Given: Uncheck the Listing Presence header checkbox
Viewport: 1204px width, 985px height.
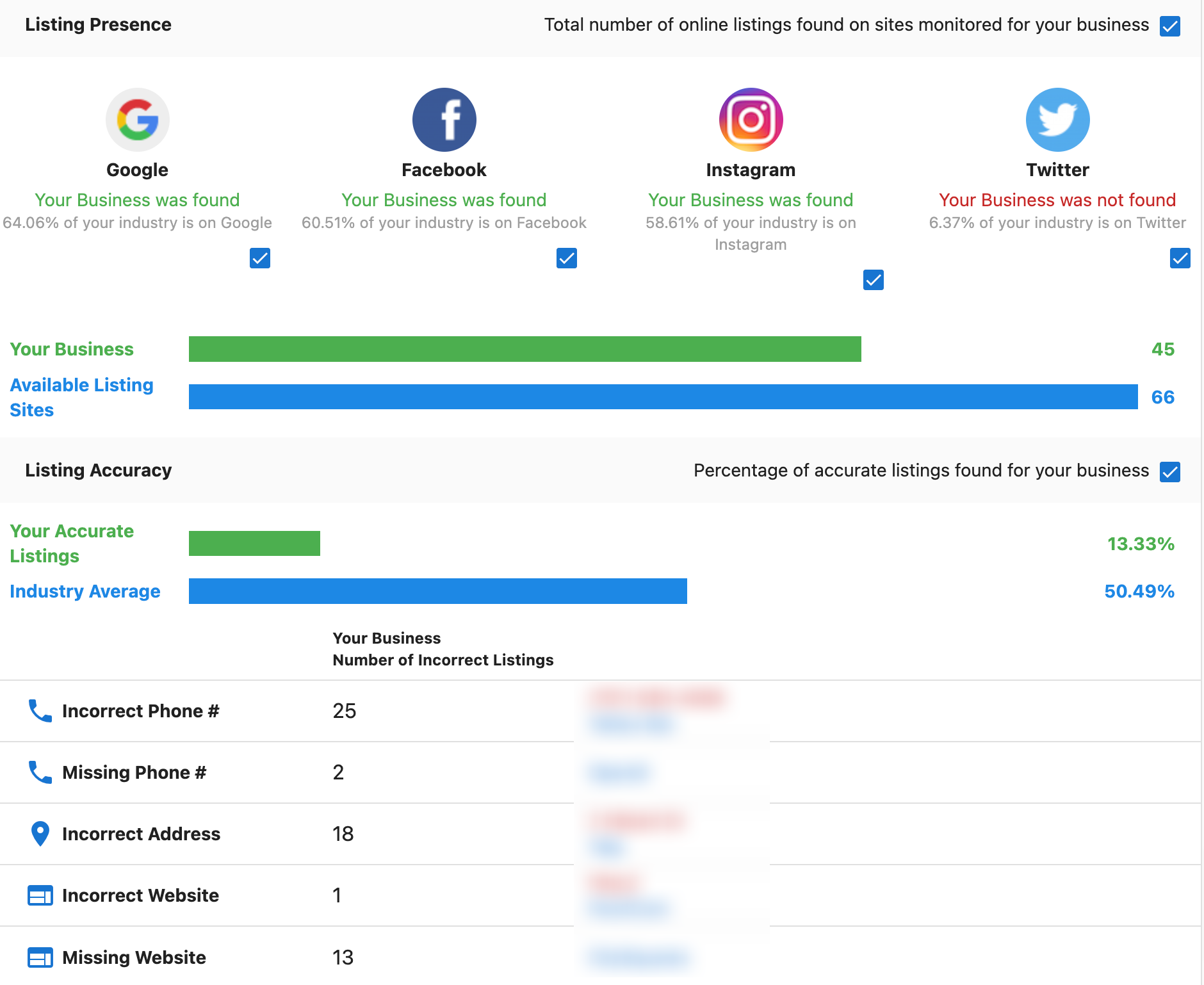Looking at the screenshot, I should (1170, 26).
